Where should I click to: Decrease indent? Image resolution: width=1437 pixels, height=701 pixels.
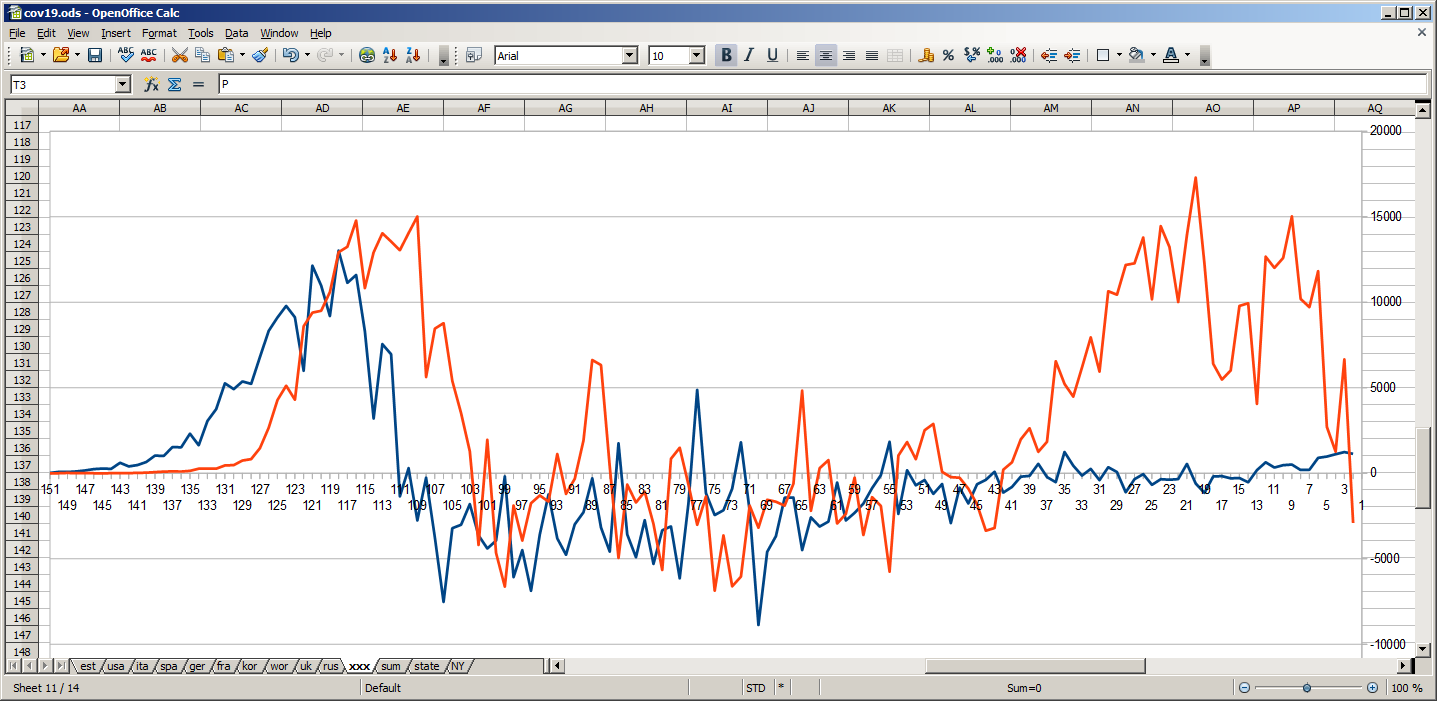(1049, 55)
